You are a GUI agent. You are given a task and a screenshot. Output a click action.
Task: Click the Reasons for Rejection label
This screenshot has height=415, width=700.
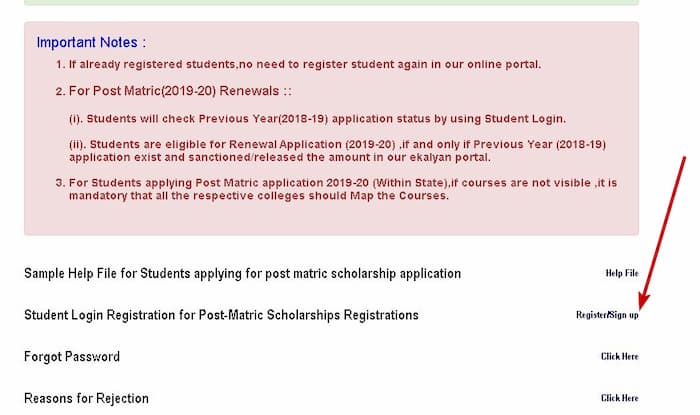click(x=86, y=399)
